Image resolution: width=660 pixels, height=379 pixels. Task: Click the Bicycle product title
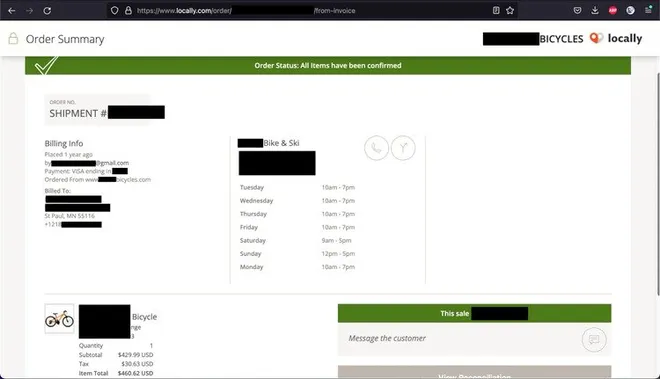(144, 317)
